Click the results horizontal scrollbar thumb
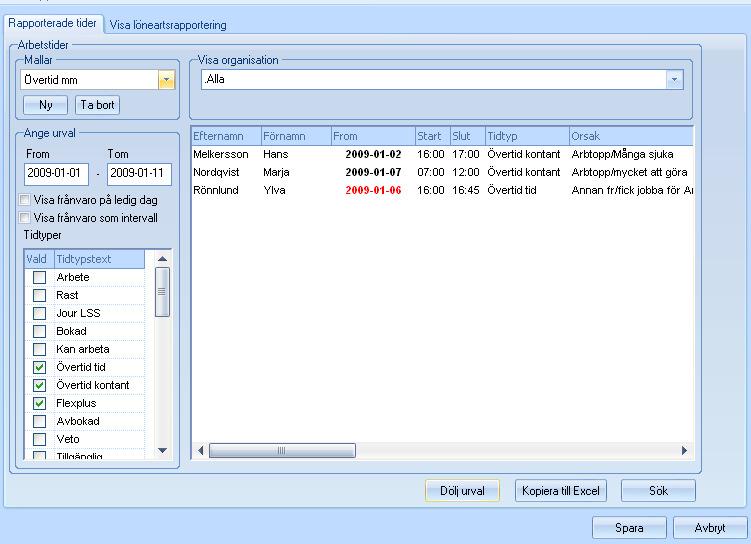Image resolution: width=751 pixels, height=544 pixels. point(282,450)
